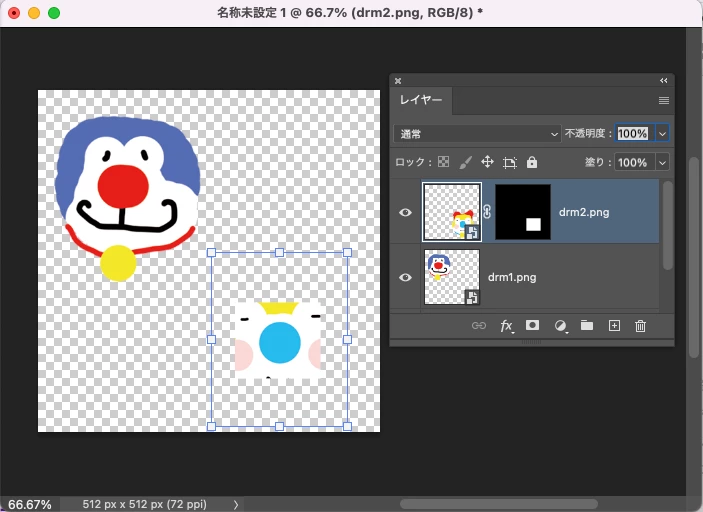Toggle lock transparent pixels icon
The image size is (703, 512).
point(443,162)
